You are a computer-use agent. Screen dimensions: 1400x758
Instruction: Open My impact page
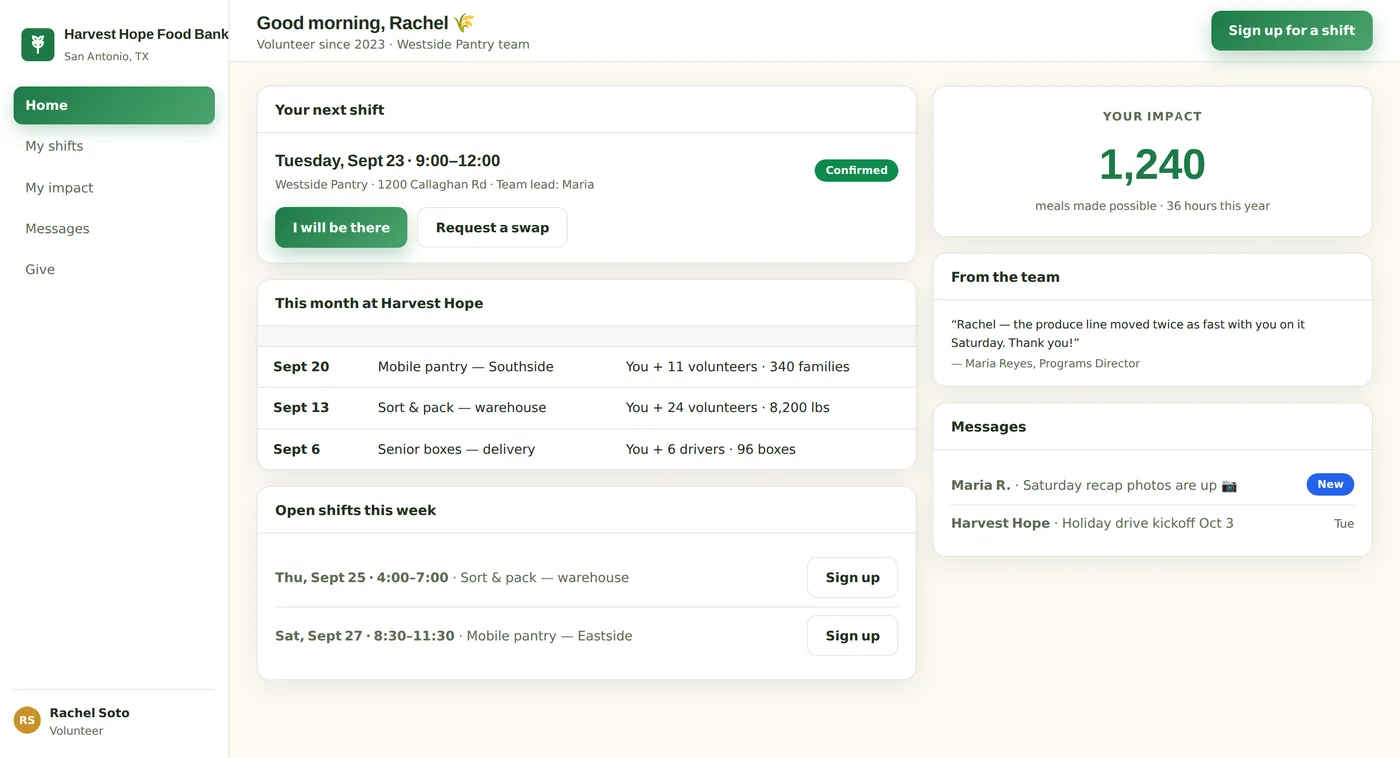click(x=114, y=188)
